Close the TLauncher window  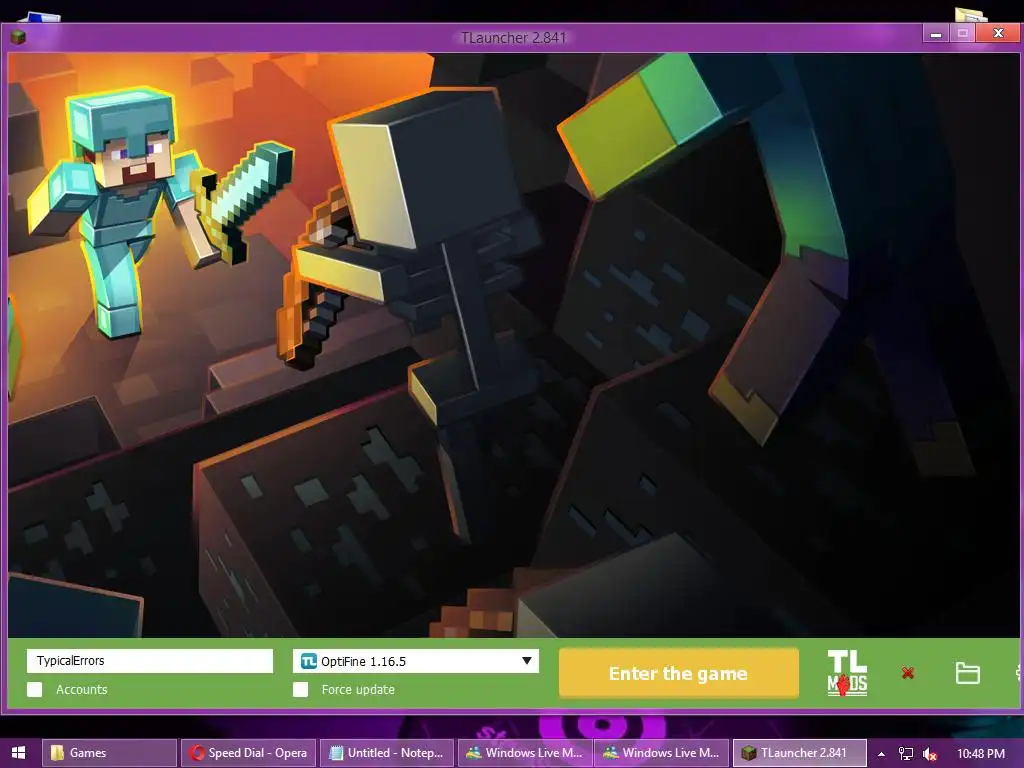[998, 33]
